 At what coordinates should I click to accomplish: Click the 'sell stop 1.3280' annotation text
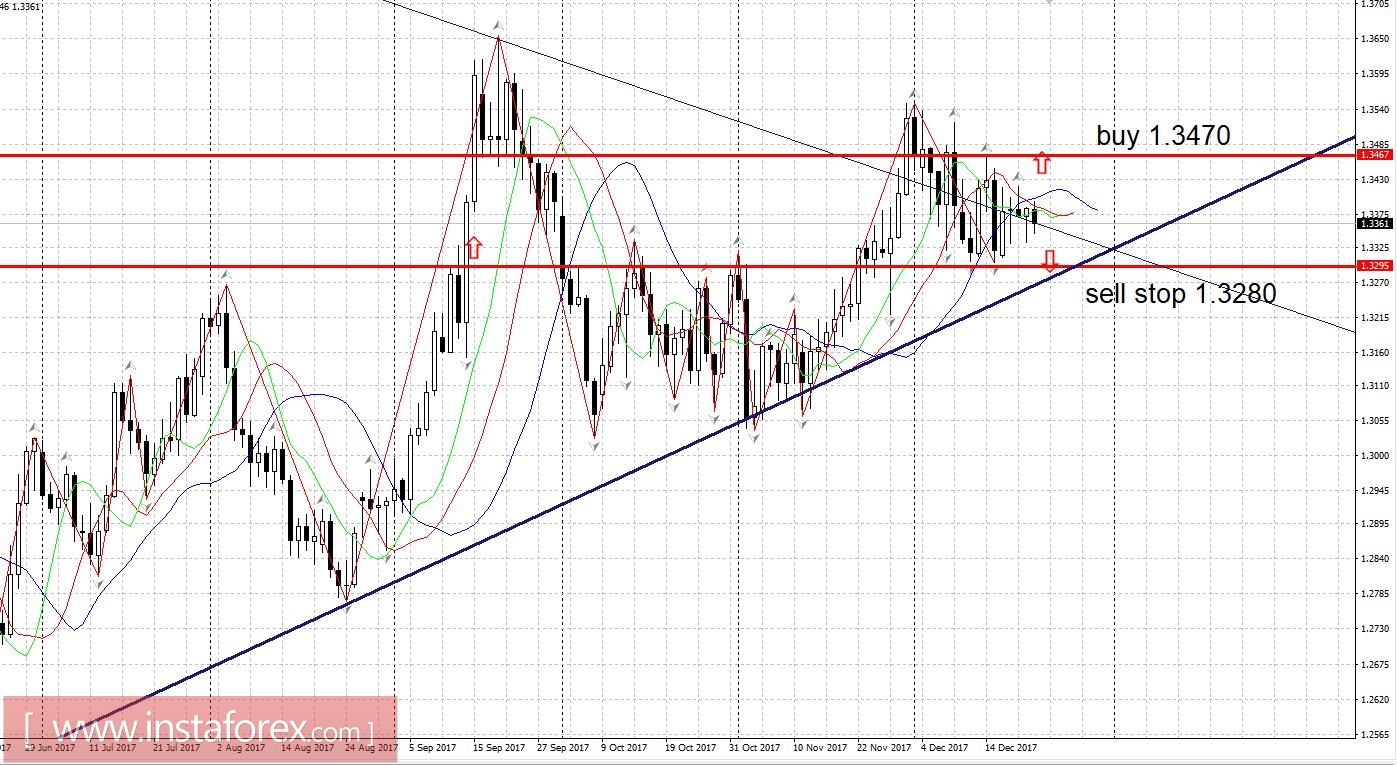coord(1180,294)
